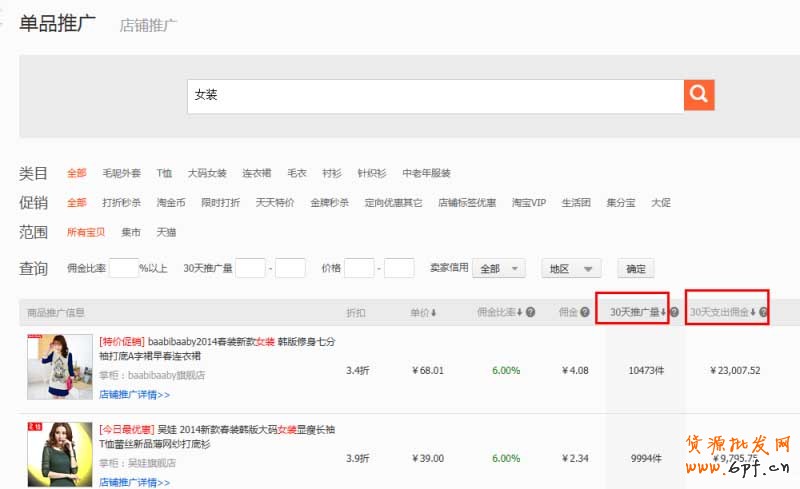Click help icon beside 30天支出佣金 header
The width and height of the screenshot is (800, 489).
tap(763, 313)
